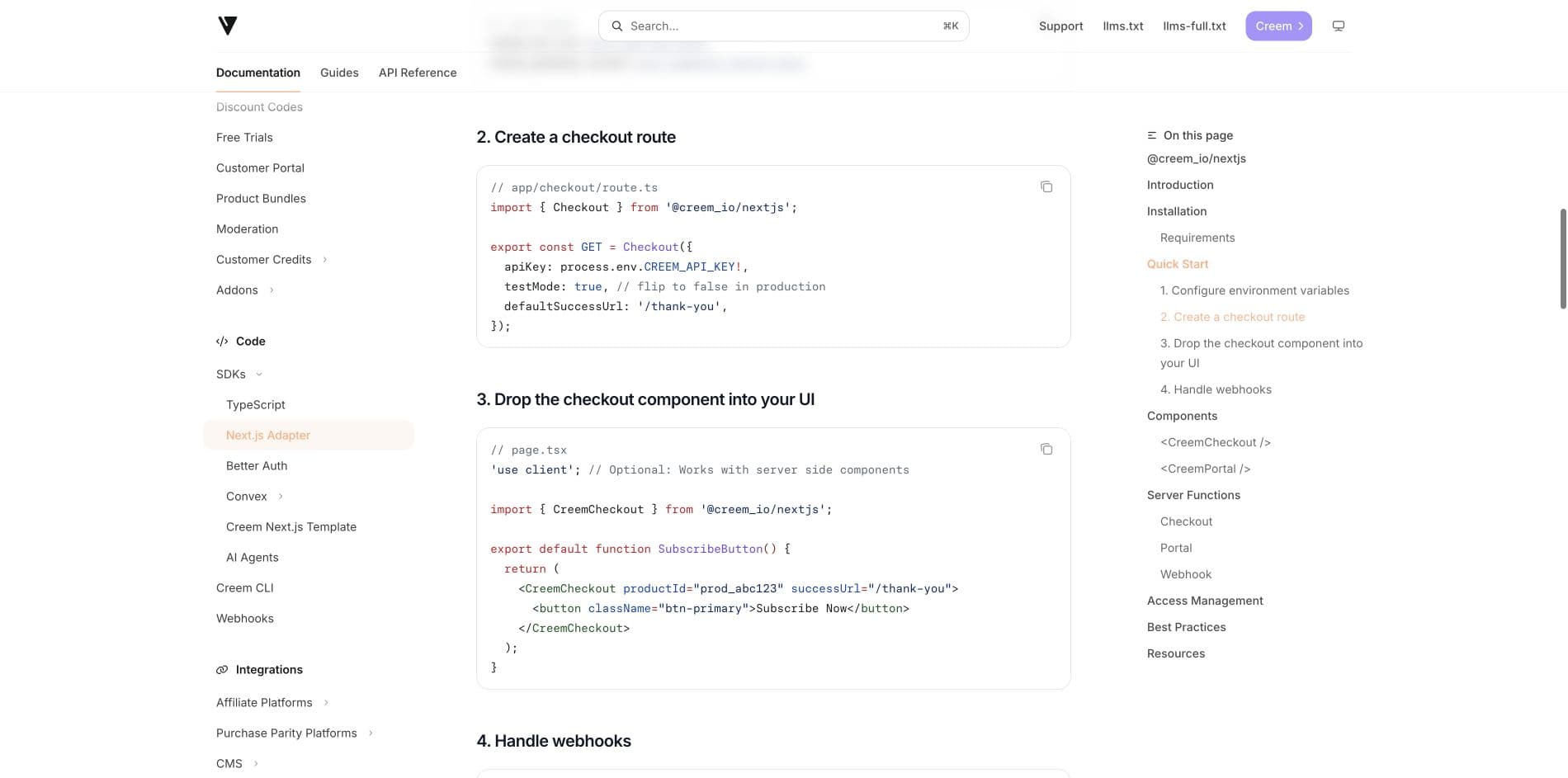Expand the Affiliate Platforms section
Image resolution: width=1568 pixels, height=778 pixels.
[272, 703]
